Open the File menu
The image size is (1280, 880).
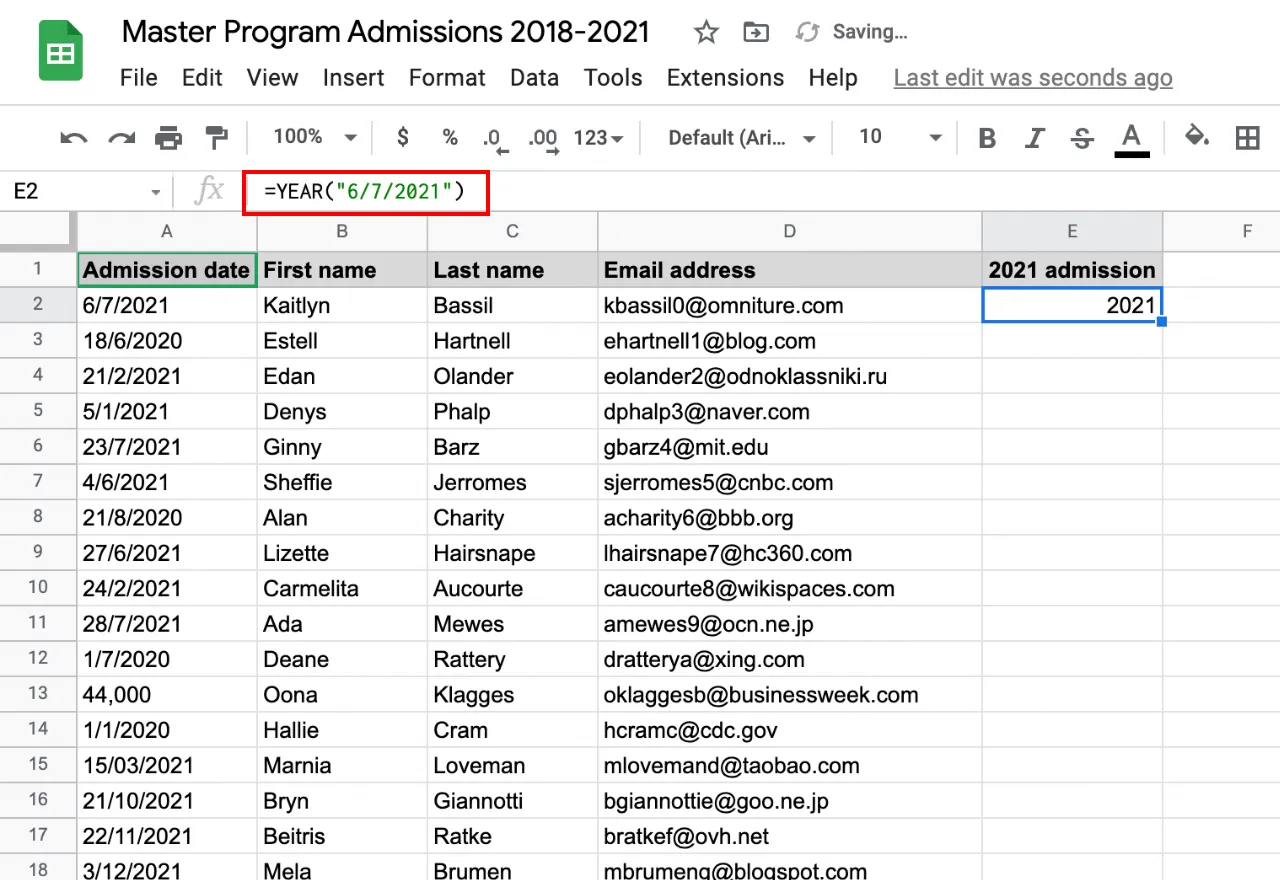point(138,78)
